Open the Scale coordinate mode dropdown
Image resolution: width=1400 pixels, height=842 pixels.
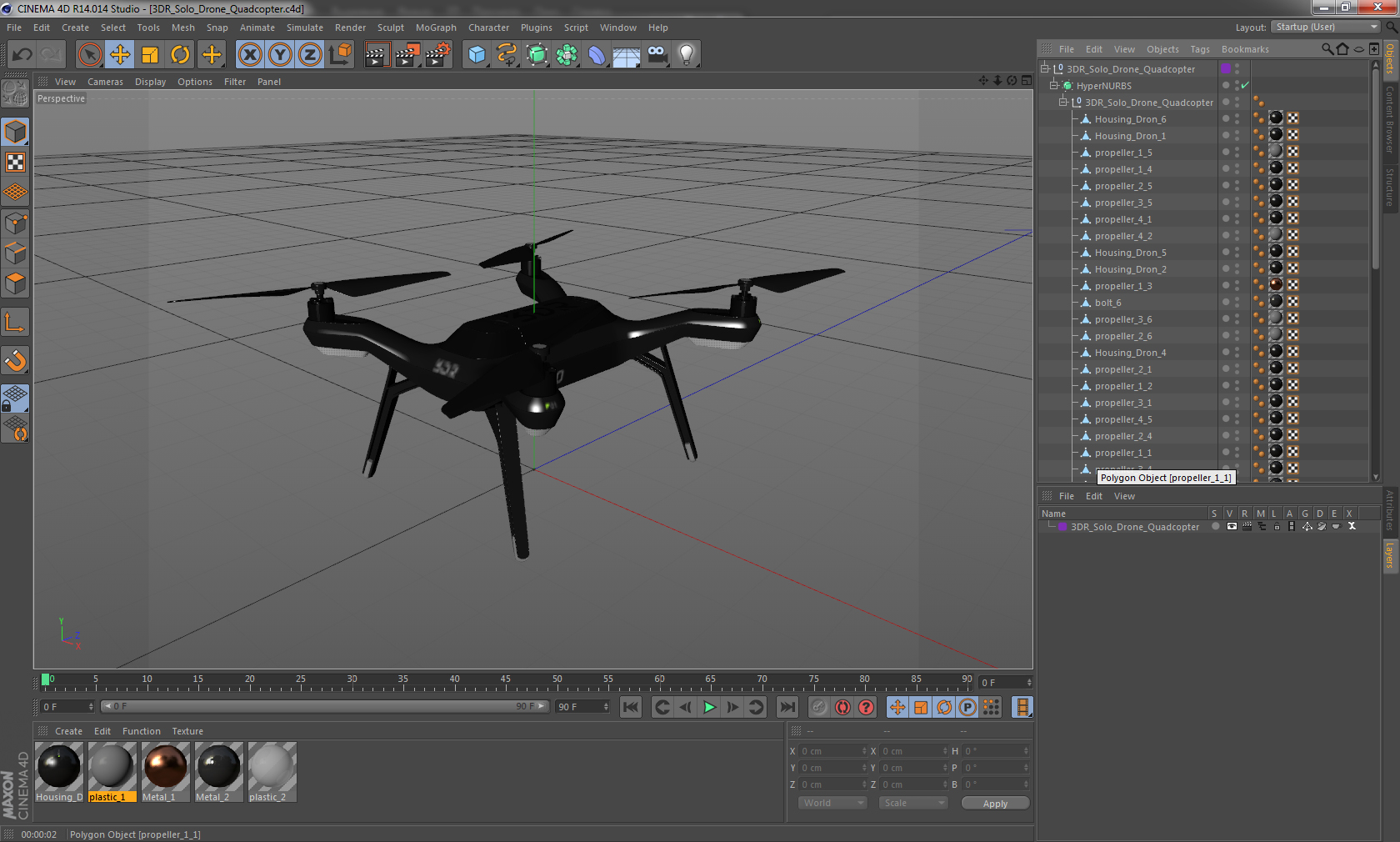(x=913, y=803)
